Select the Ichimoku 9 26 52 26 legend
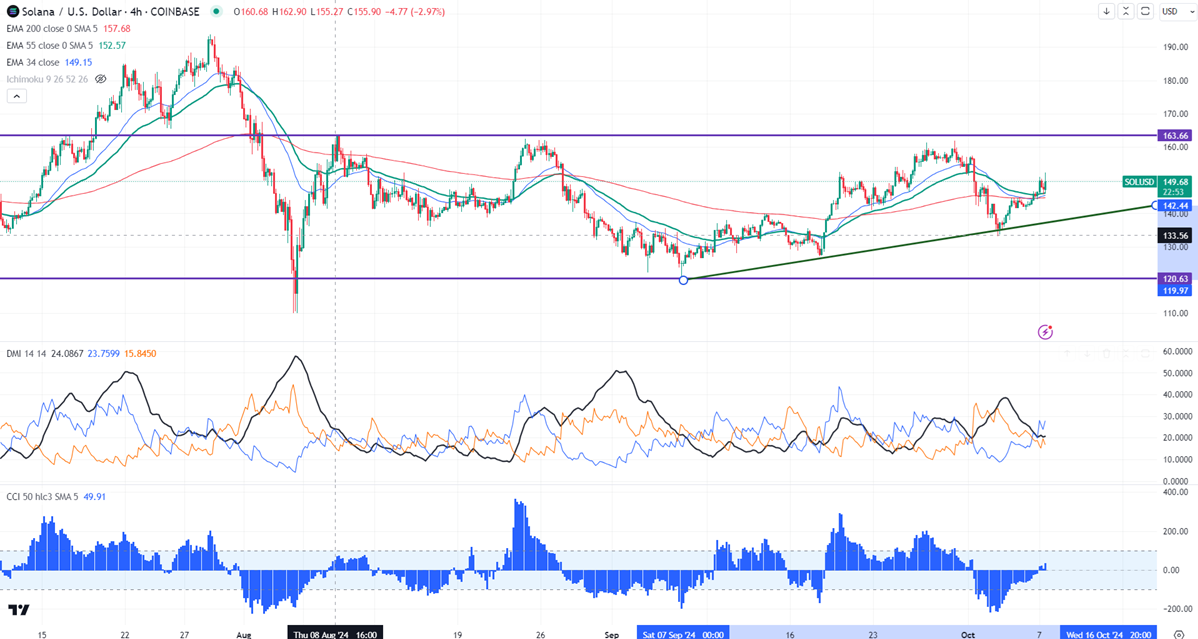This screenshot has width=1198, height=639. point(47,79)
